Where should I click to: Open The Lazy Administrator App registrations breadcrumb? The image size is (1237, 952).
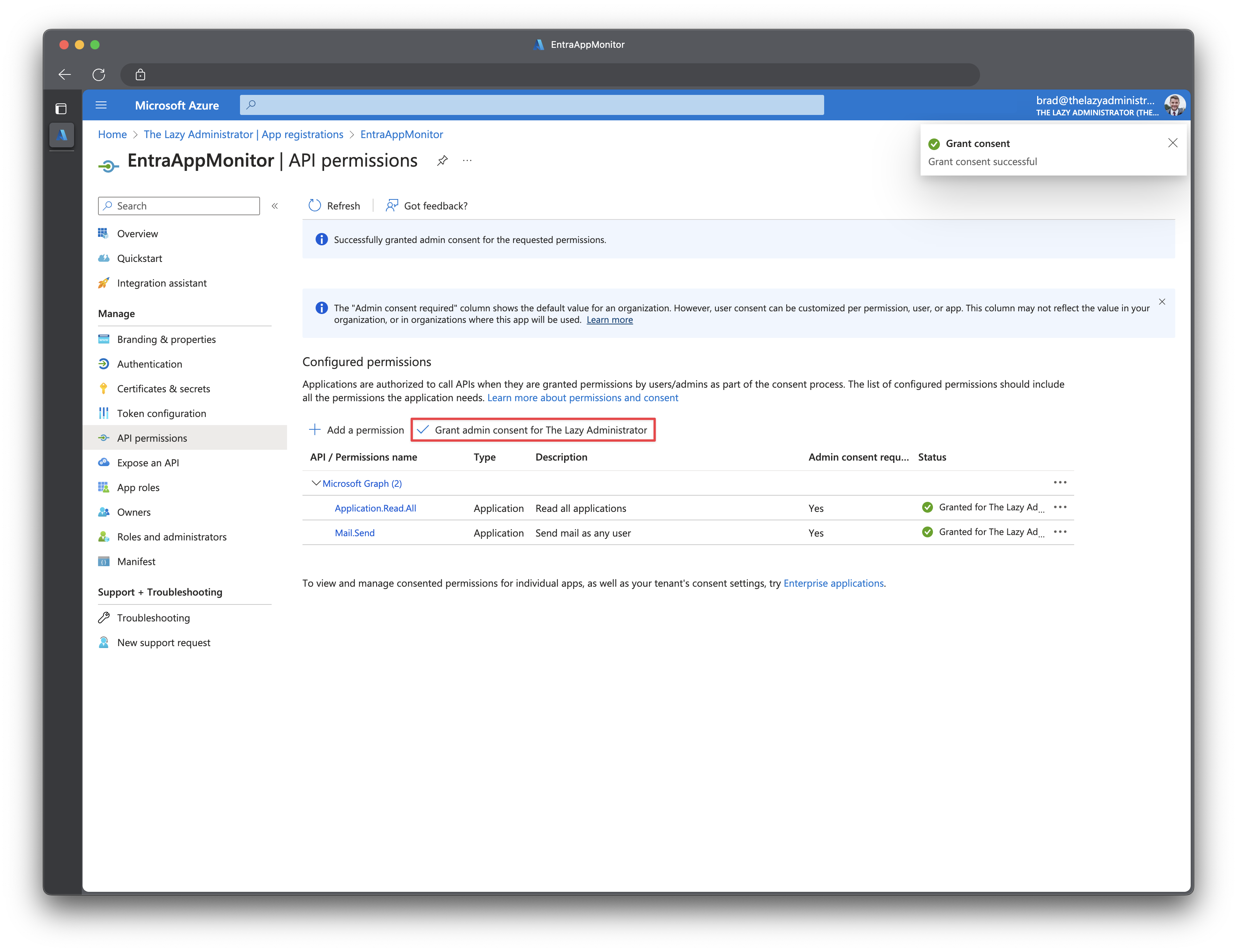pyautogui.click(x=243, y=134)
